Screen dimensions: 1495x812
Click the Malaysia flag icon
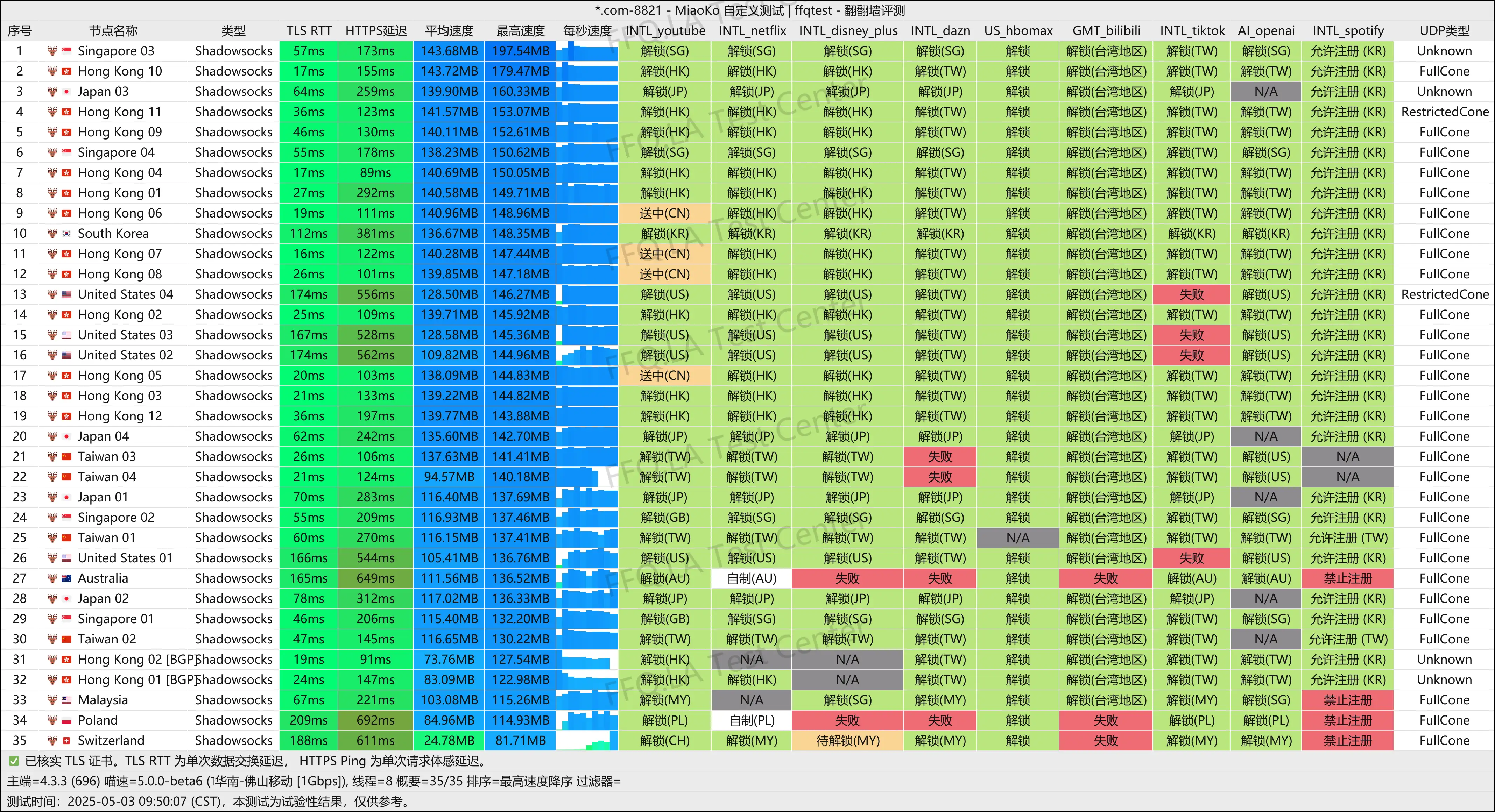(x=67, y=700)
